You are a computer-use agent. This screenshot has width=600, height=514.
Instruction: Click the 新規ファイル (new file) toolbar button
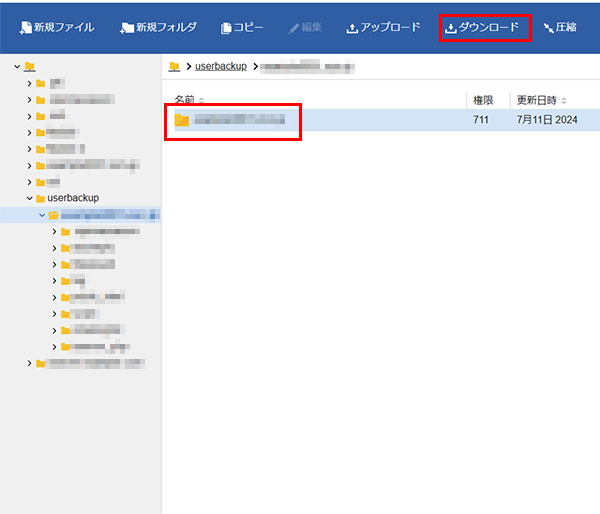(56, 27)
